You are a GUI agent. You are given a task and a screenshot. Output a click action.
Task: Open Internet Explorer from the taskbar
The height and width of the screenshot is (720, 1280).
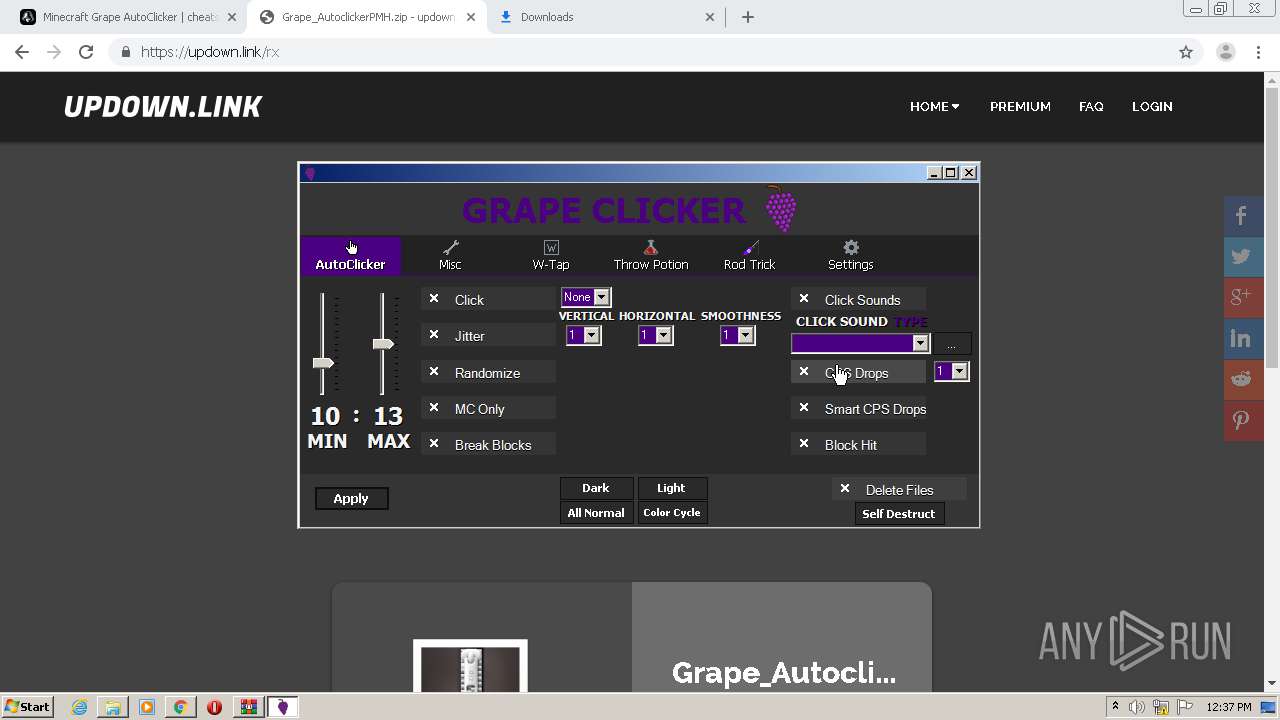pyautogui.click(x=79, y=707)
